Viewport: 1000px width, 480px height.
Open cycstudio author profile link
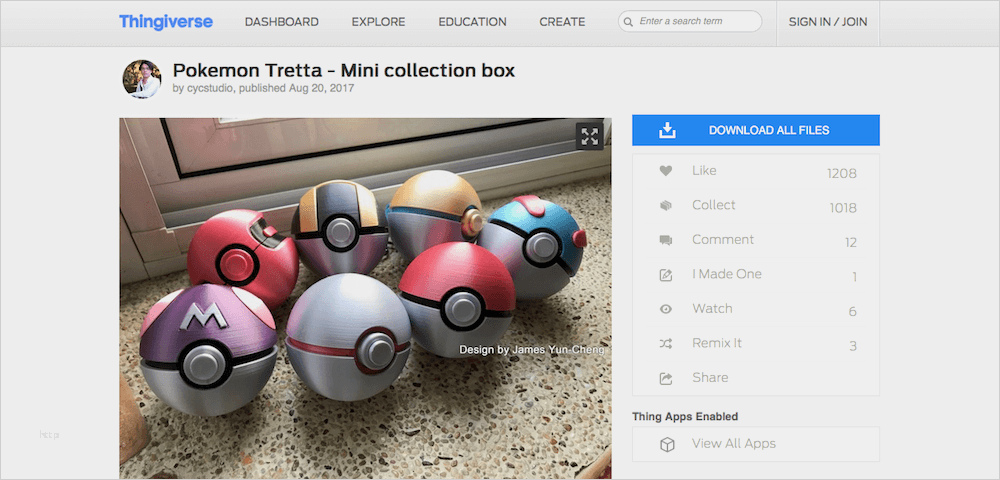[210, 89]
